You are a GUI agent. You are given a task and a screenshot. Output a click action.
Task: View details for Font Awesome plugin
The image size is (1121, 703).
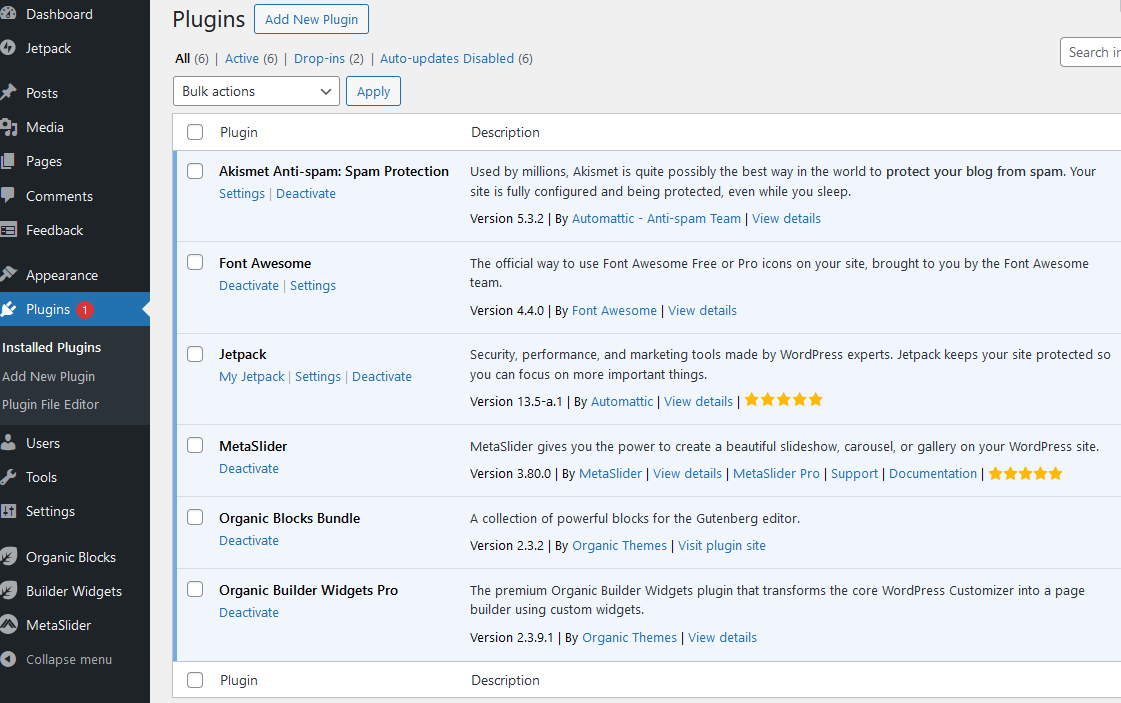pos(702,310)
